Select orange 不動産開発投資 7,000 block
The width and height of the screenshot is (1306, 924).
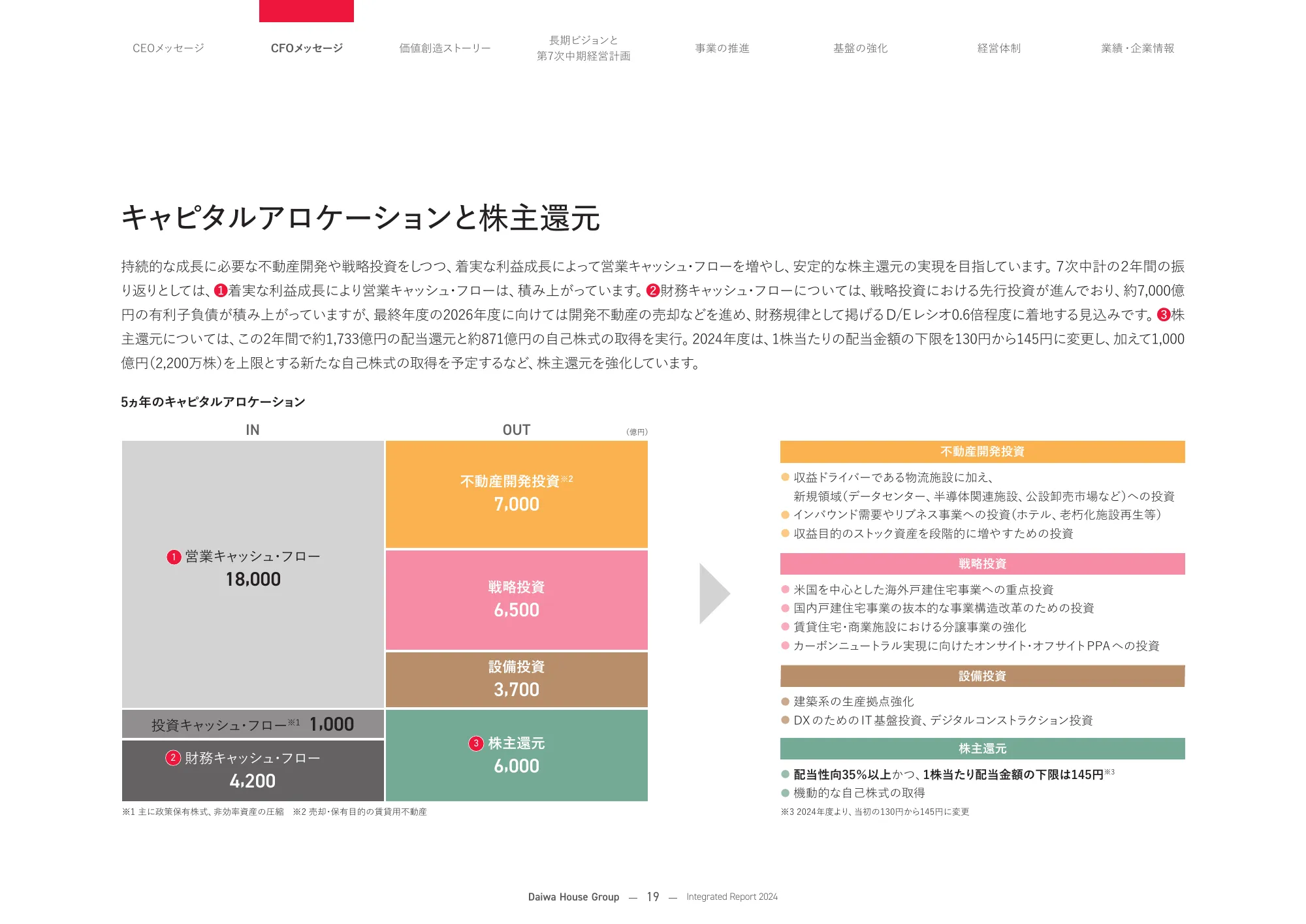click(517, 494)
